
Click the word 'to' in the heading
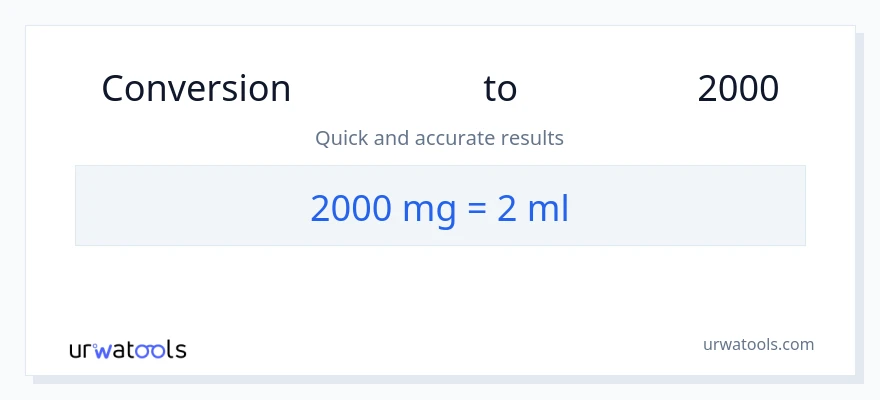[x=500, y=89]
